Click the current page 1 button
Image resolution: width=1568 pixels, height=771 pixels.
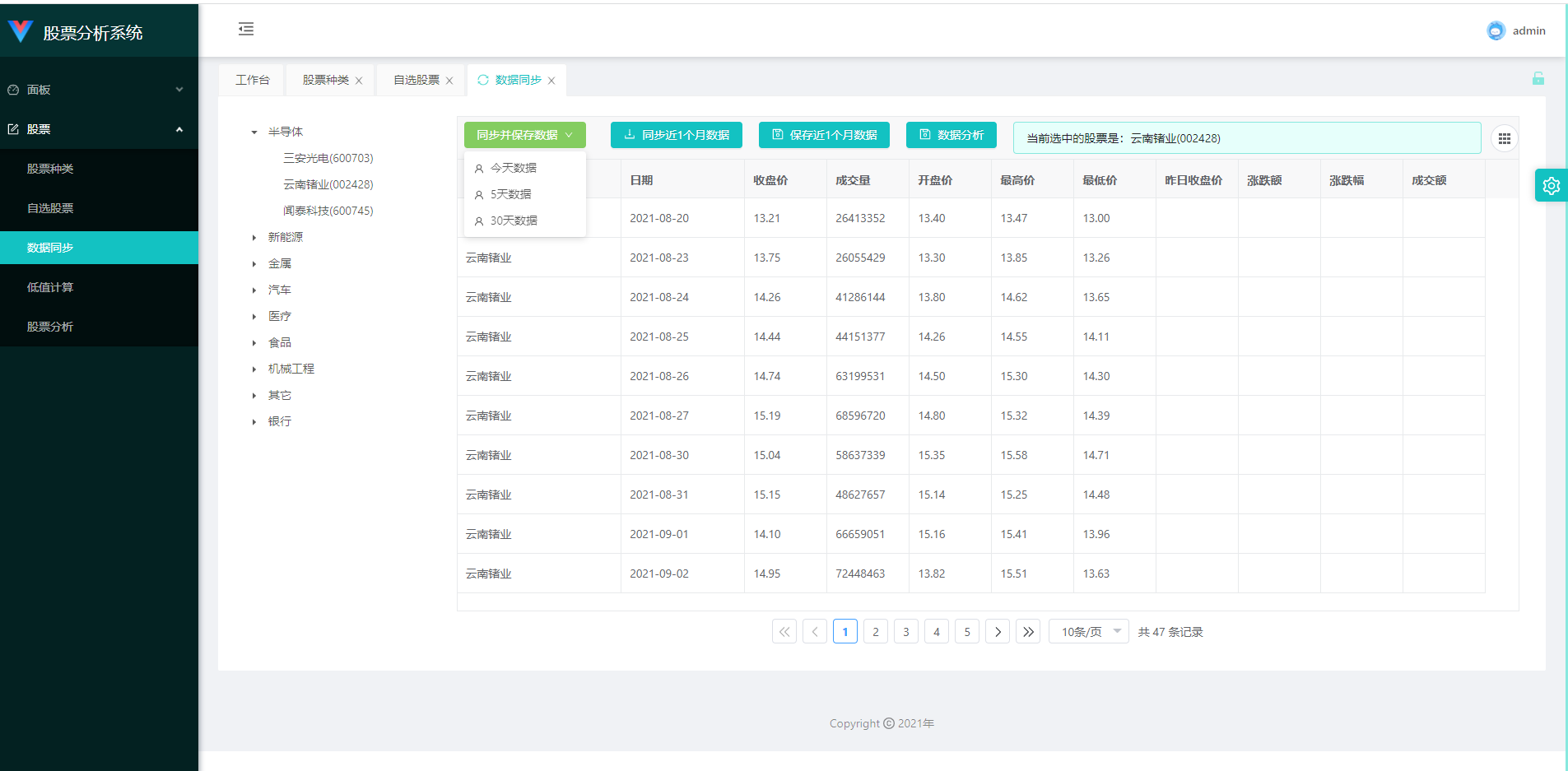pyautogui.click(x=845, y=632)
